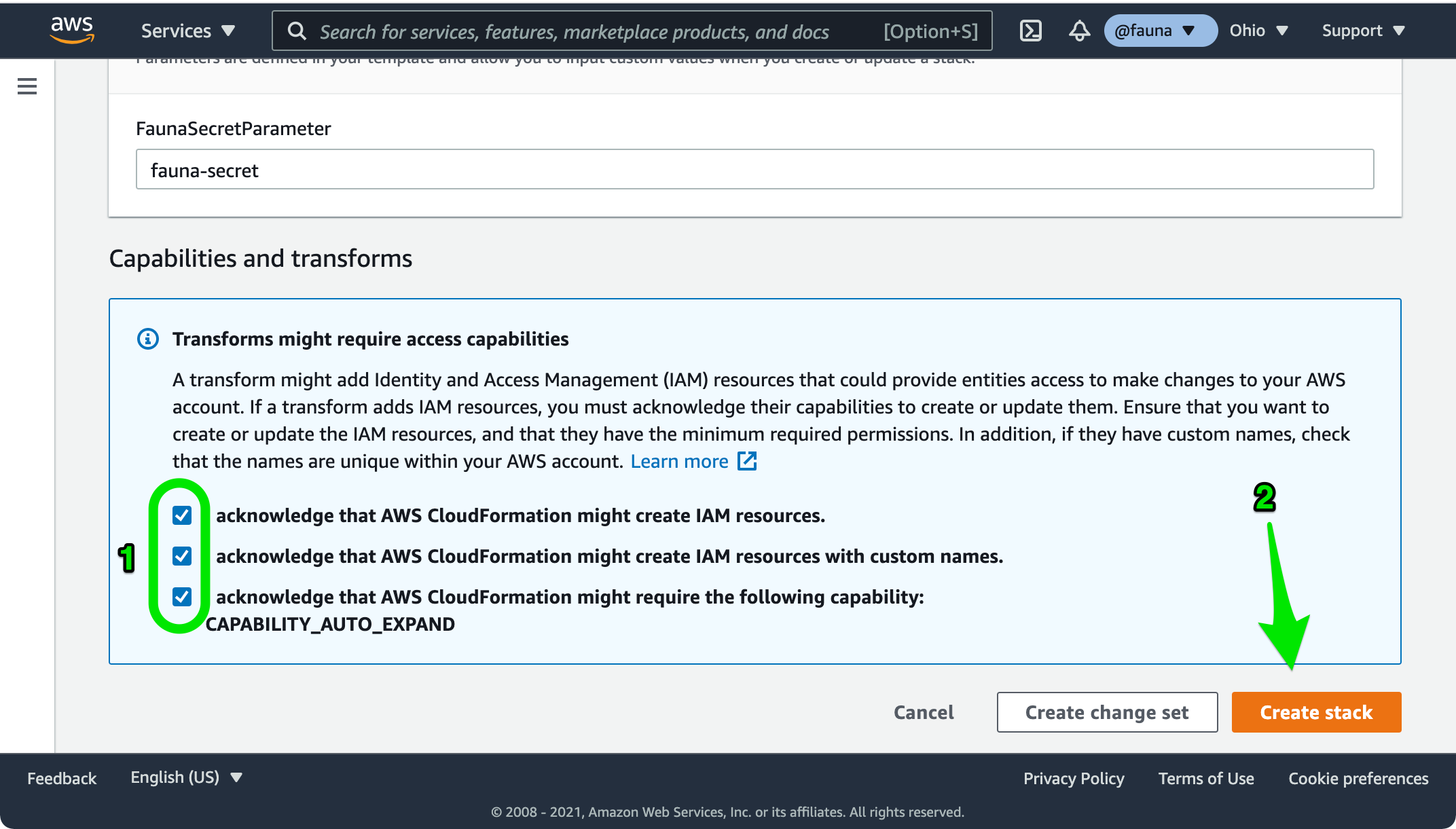Open the English (US) language selector

coord(186,777)
